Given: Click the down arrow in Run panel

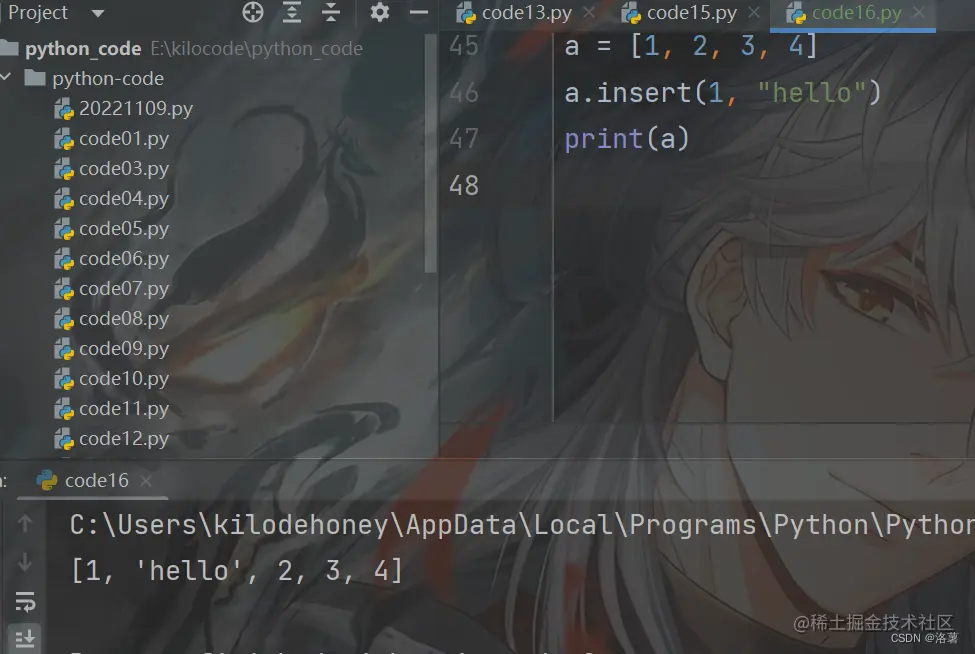Looking at the screenshot, I should point(25,562).
